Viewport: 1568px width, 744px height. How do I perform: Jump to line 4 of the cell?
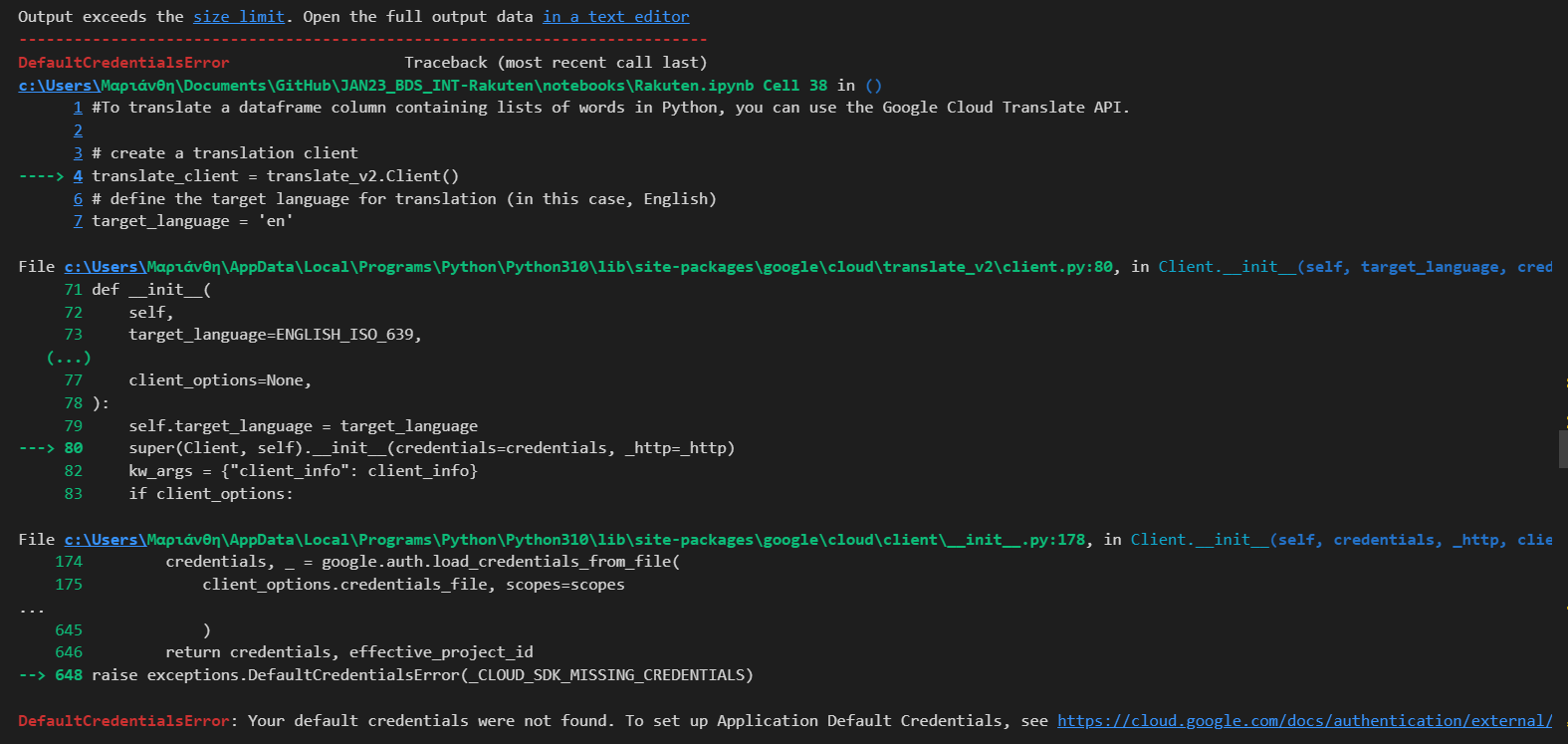click(x=78, y=176)
